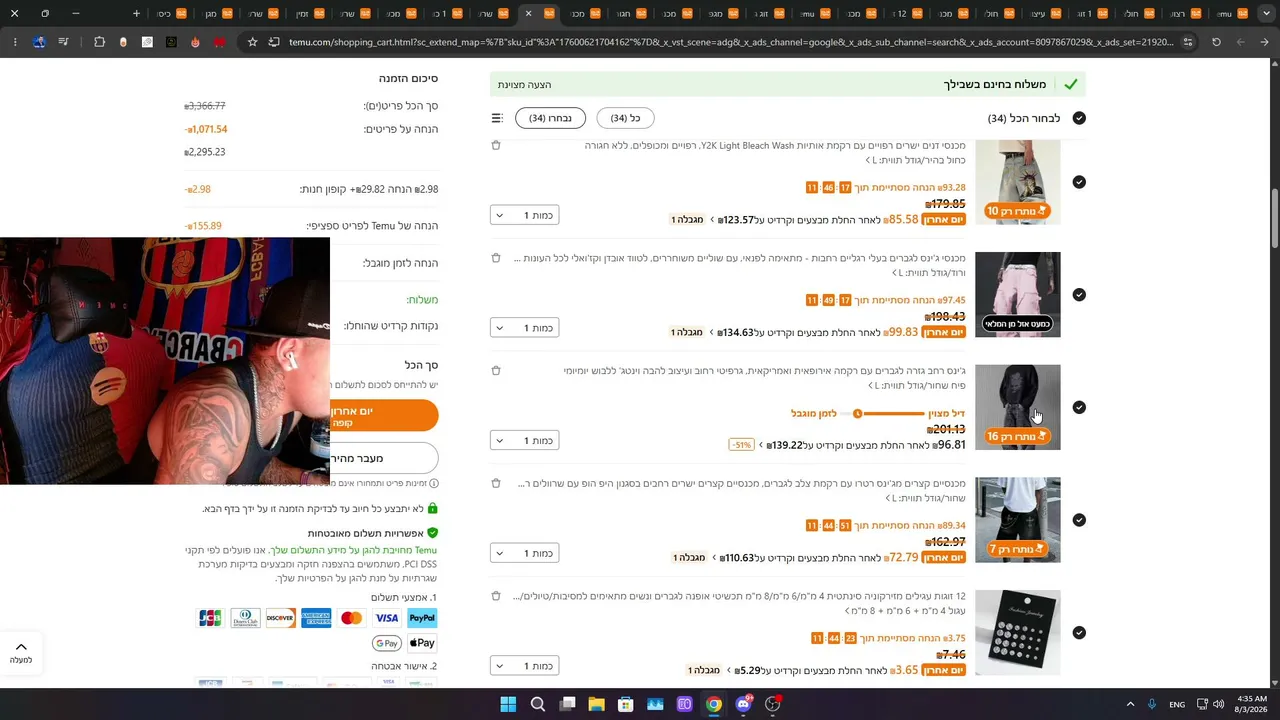Screen dimensions: 1280x720
Task: Open the cart list view options icon
Action: (497, 118)
